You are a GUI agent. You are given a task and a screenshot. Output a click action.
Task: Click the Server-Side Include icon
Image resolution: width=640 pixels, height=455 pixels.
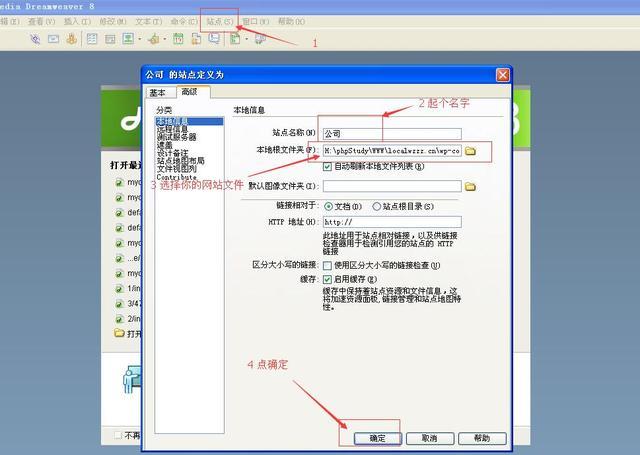[x=196, y=39]
